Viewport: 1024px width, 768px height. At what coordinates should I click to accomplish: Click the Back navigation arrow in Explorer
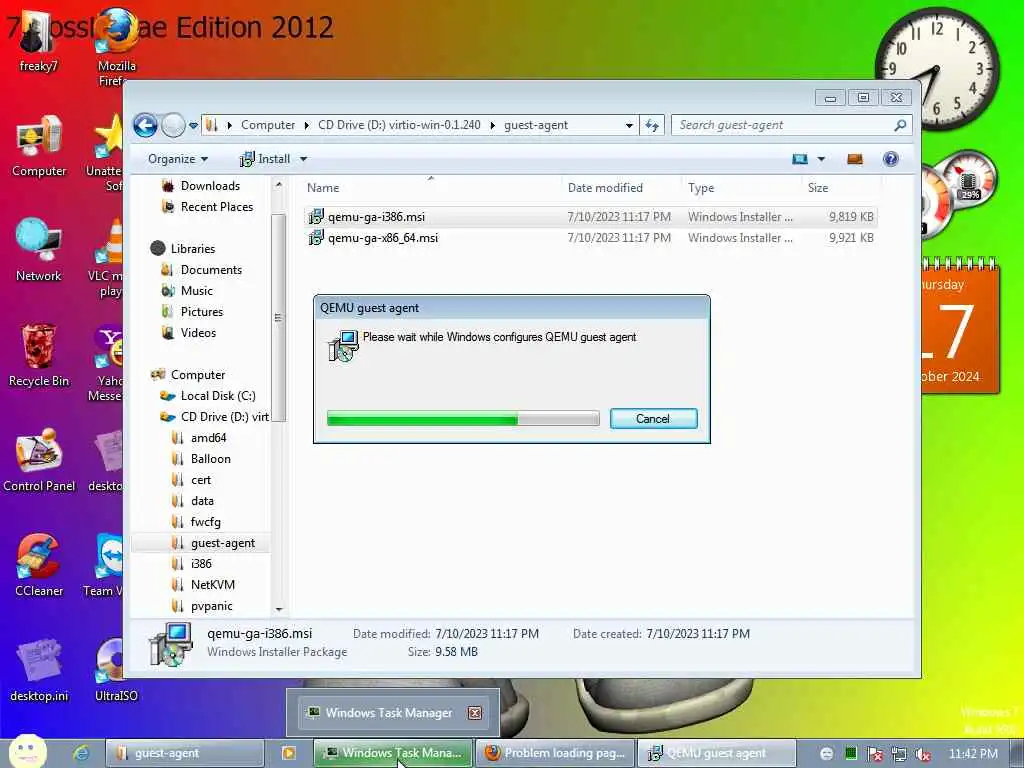pyautogui.click(x=146, y=125)
